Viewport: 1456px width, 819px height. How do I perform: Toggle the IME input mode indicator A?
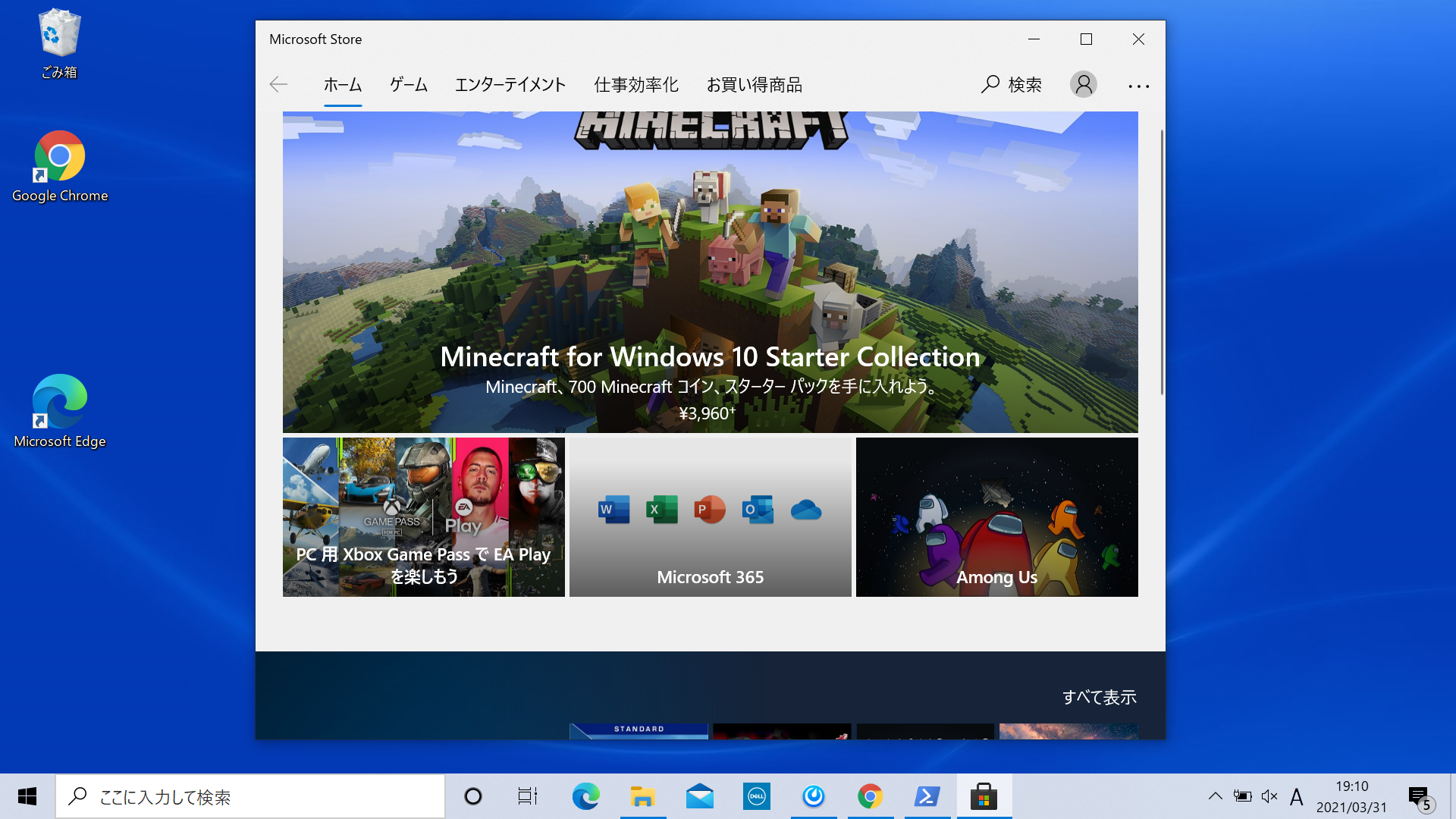pyautogui.click(x=1296, y=797)
